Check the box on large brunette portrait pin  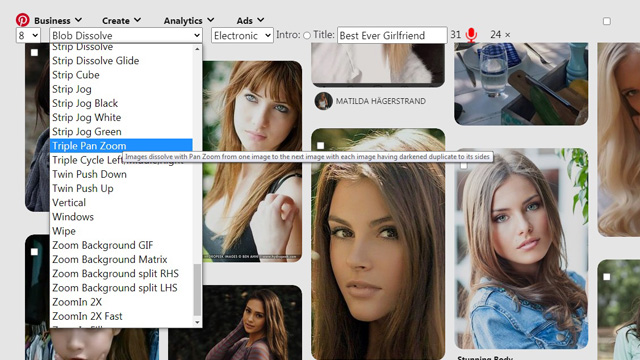tap(320, 146)
